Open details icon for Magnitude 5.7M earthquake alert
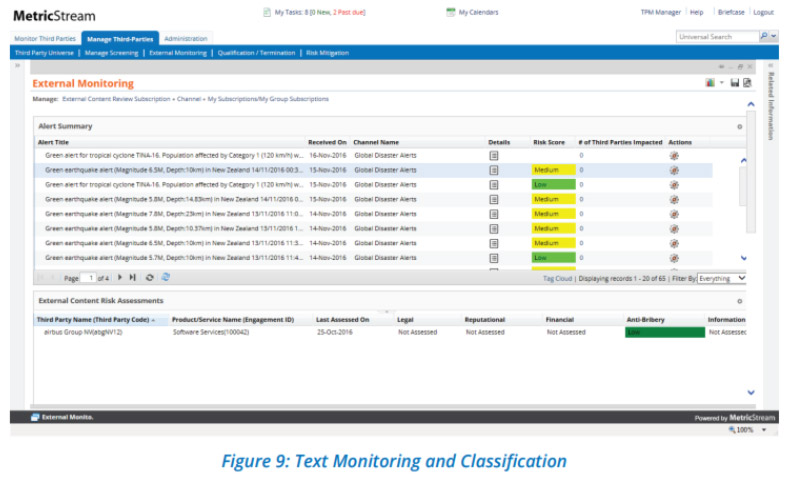 tap(494, 258)
